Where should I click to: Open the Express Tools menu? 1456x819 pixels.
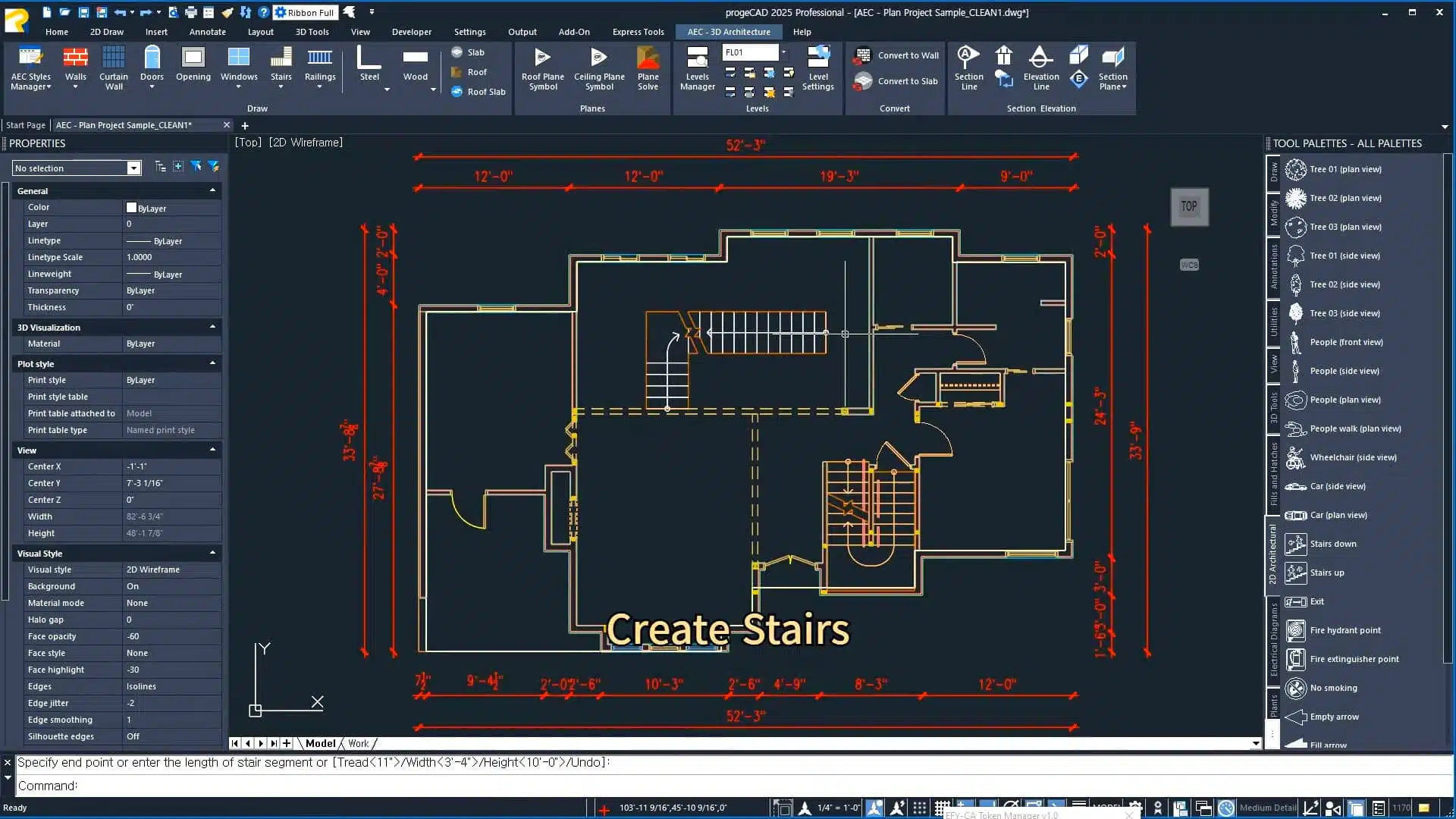click(x=638, y=32)
